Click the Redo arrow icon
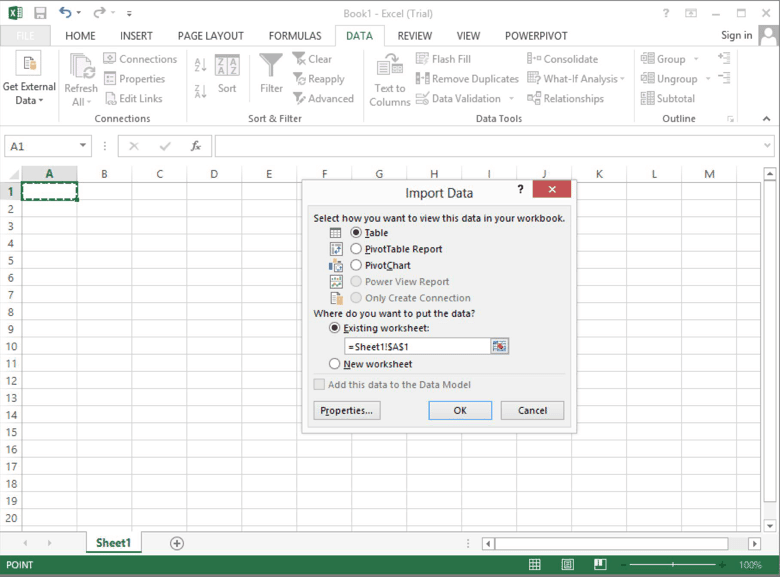This screenshot has height=577, width=780. pyautogui.click(x=99, y=12)
